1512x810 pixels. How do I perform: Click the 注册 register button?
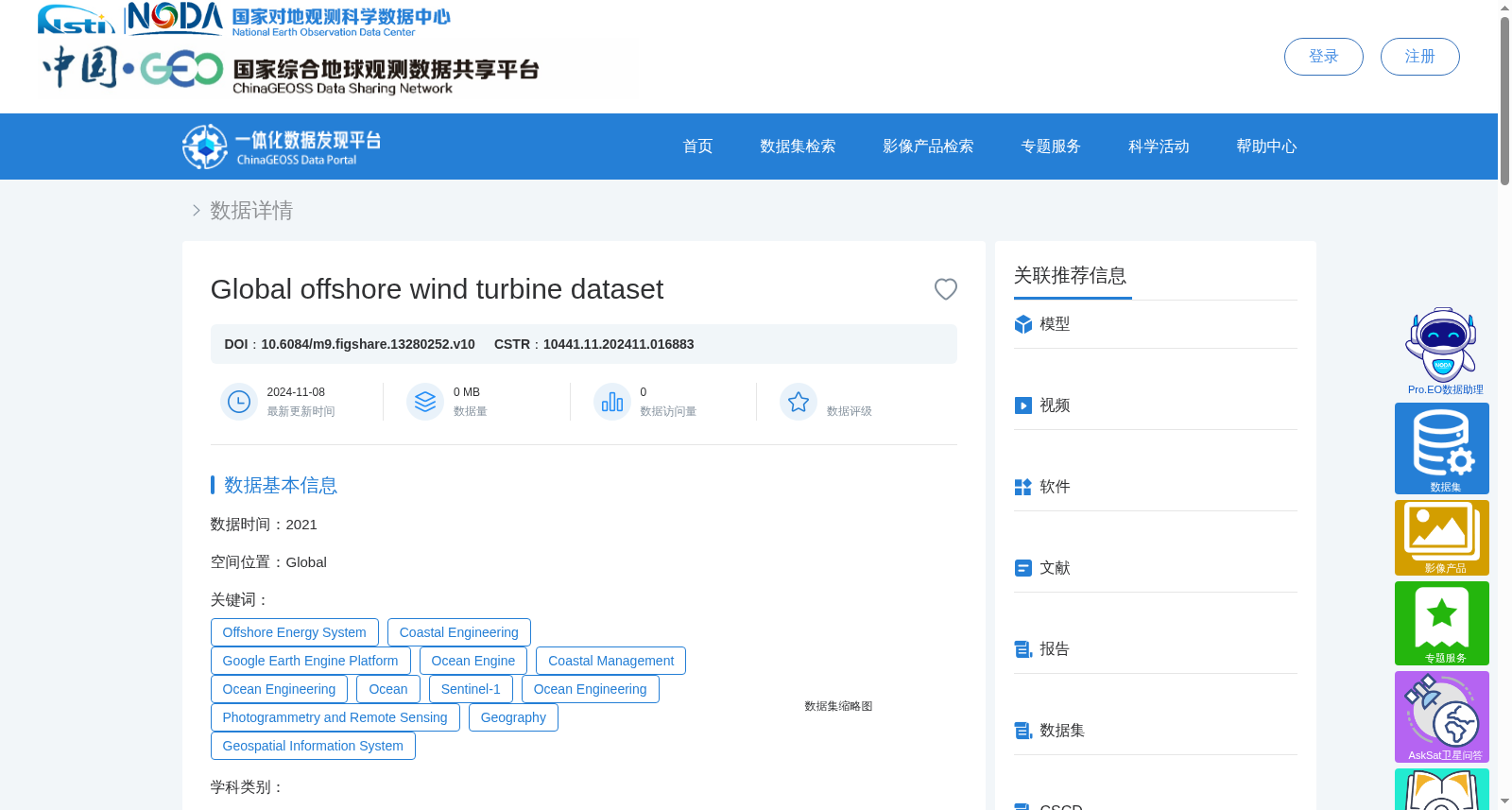click(x=1419, y=57)
